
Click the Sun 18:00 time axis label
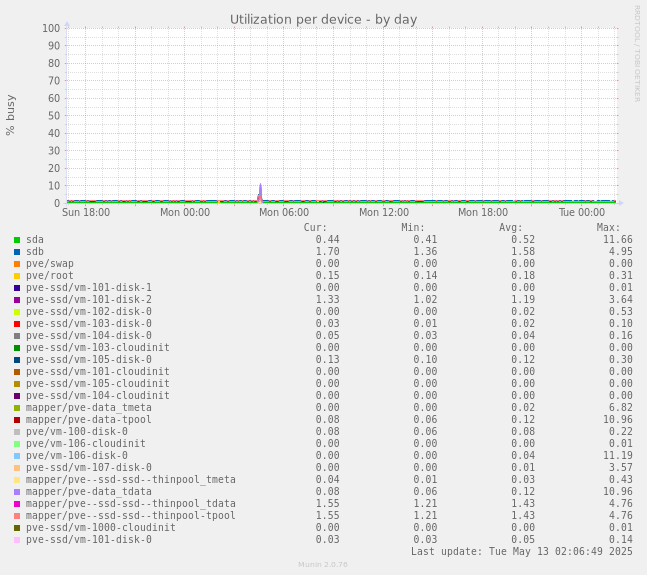click(86, 212)
